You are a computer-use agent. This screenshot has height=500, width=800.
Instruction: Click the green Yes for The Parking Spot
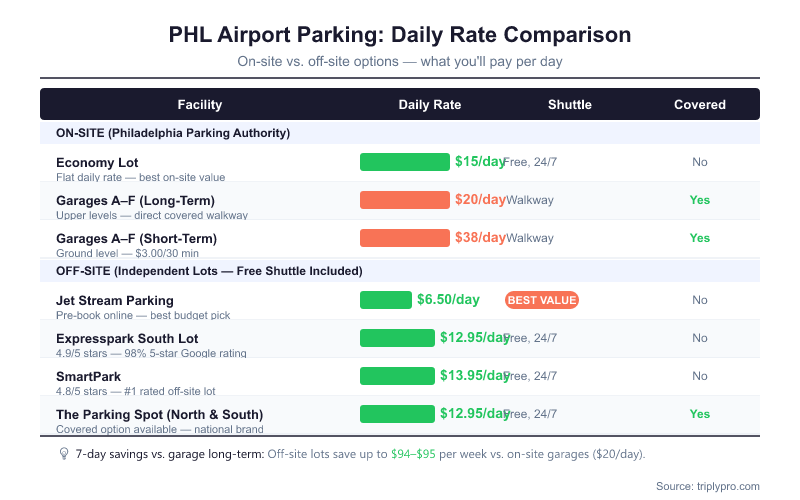pos(699,414)
